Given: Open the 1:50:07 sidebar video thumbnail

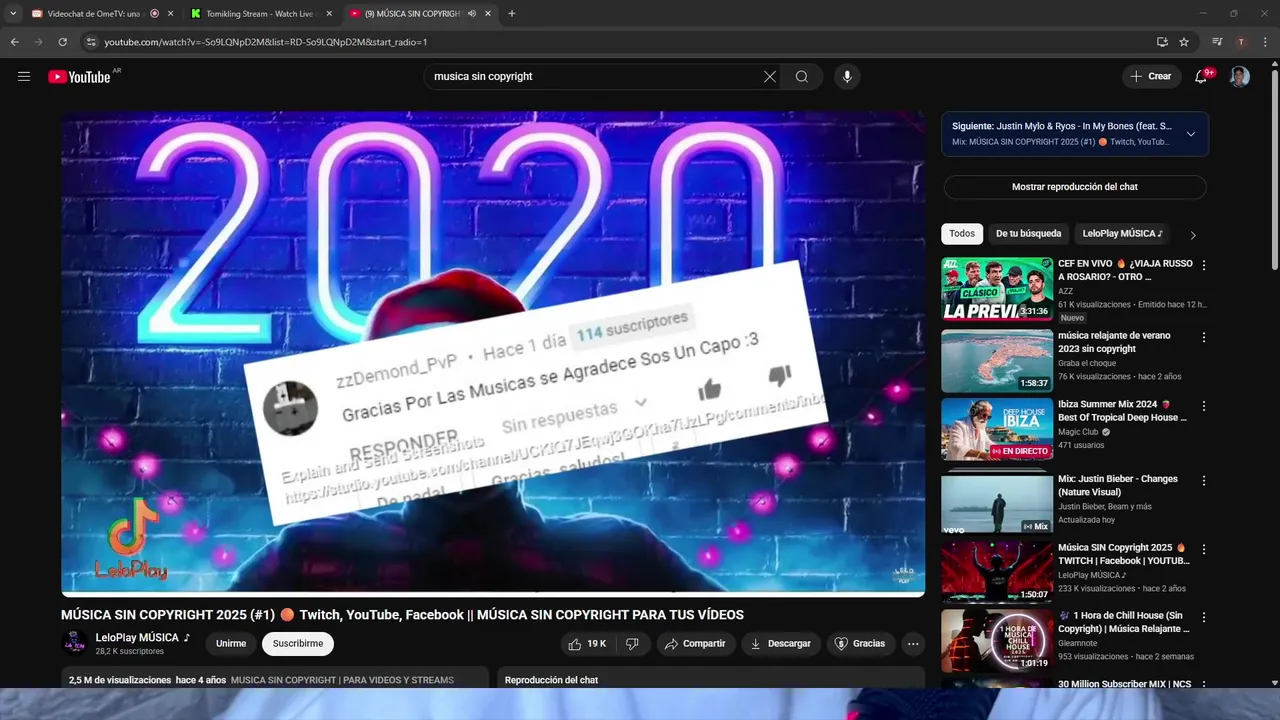Looking at the screenshot, I should point(997,572).
